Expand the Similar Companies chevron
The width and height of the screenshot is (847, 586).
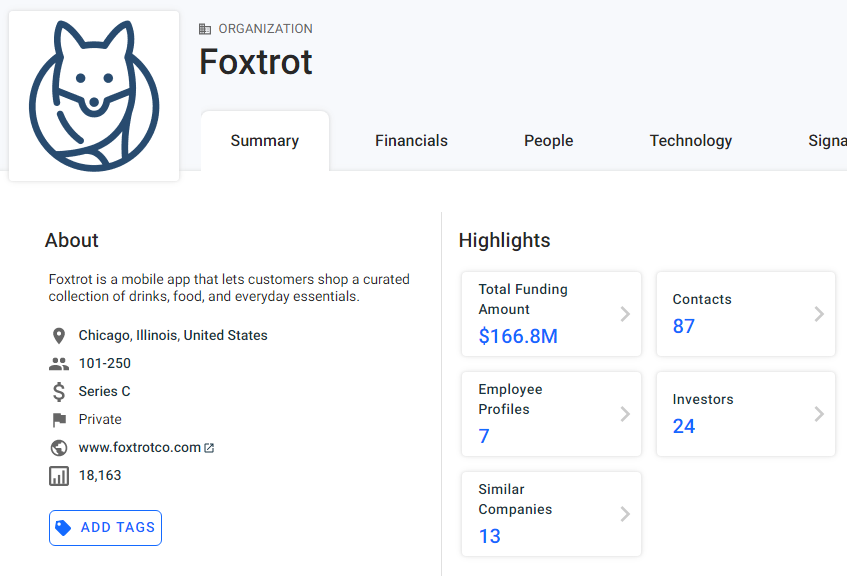(x=625, y=514)
